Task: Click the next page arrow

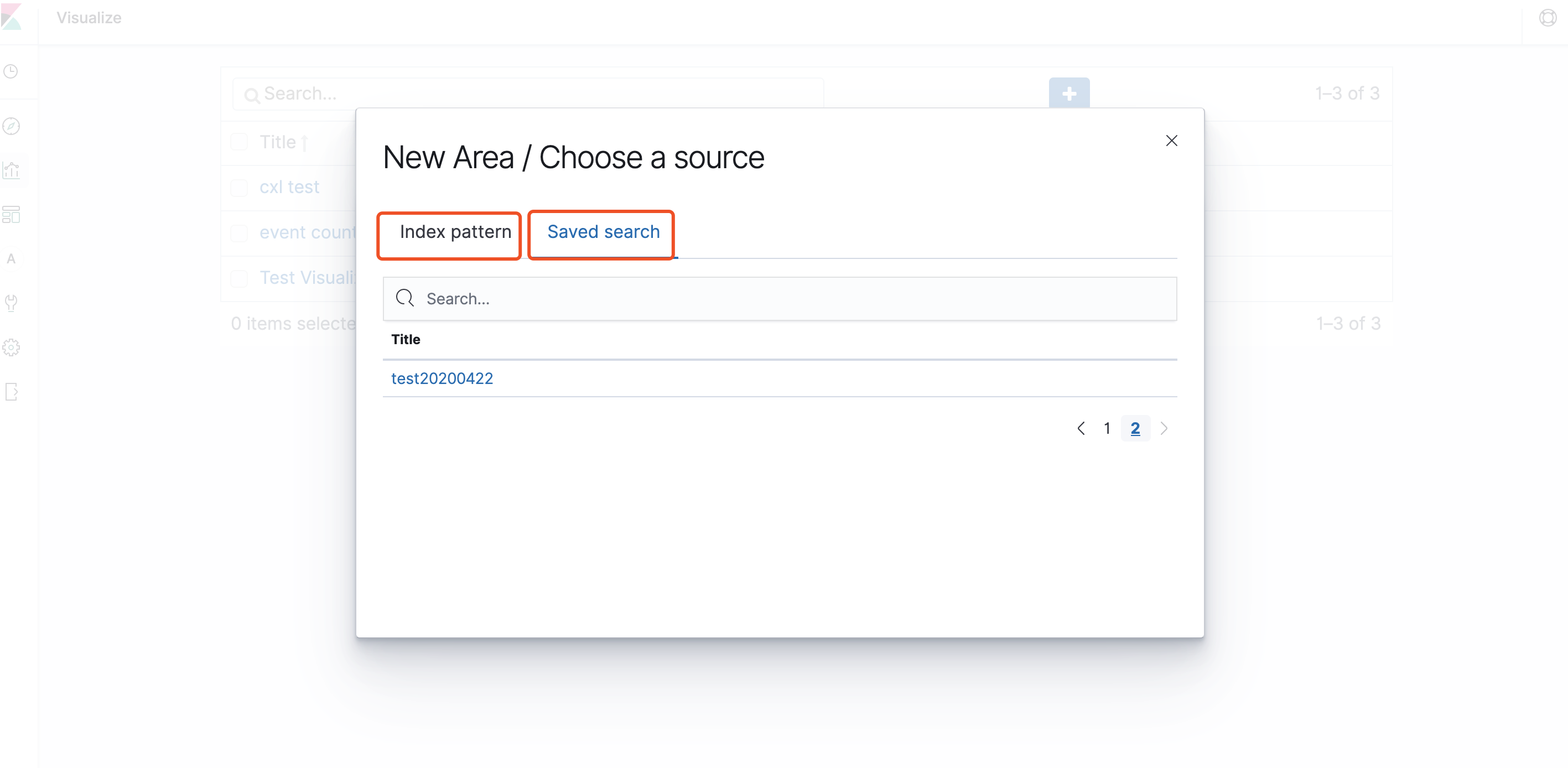Action: pyautogui.click(x=1164, y=428)
